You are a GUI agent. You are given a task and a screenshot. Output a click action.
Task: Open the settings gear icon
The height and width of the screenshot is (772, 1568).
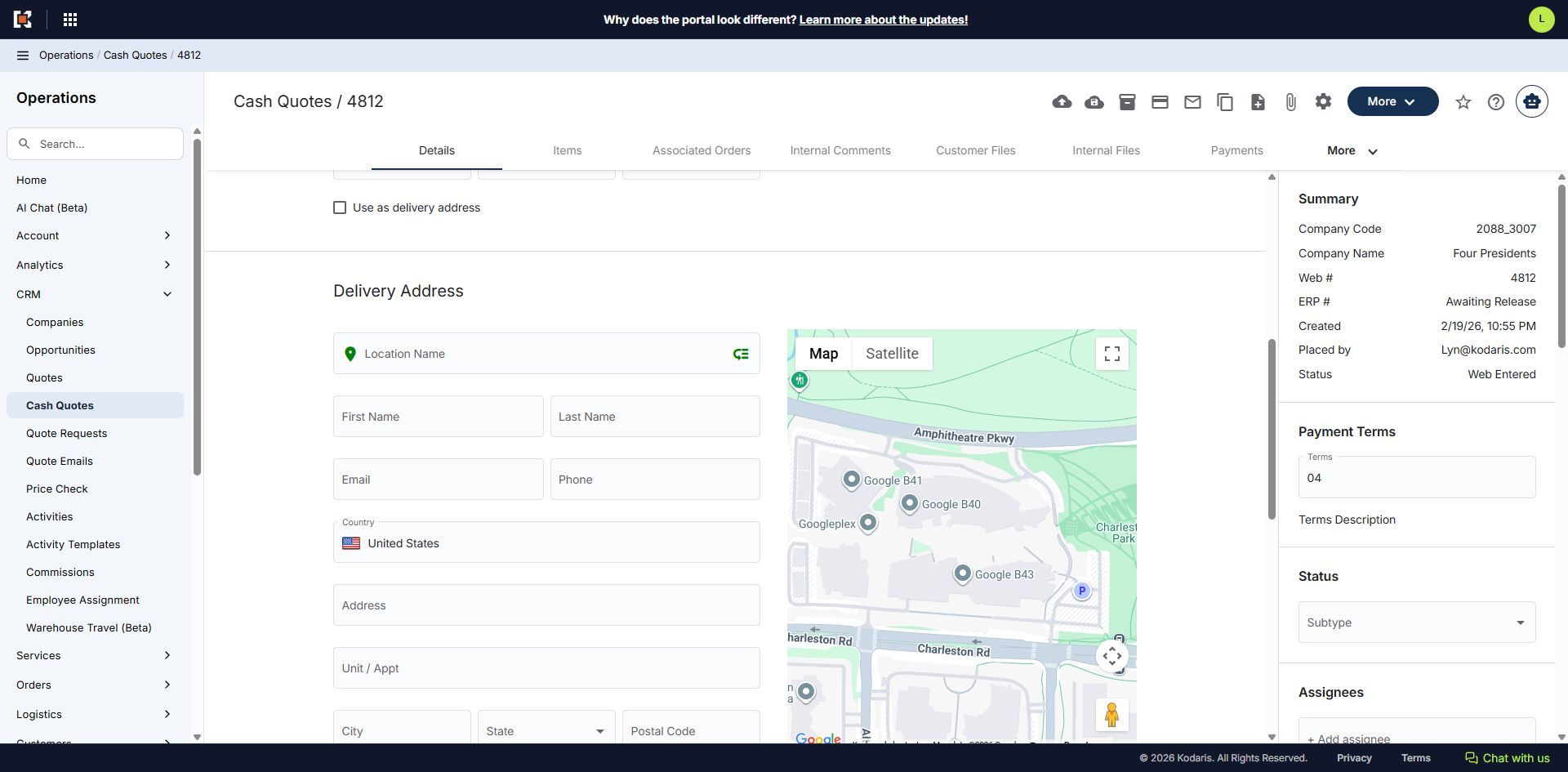[x=1323, y=101]
